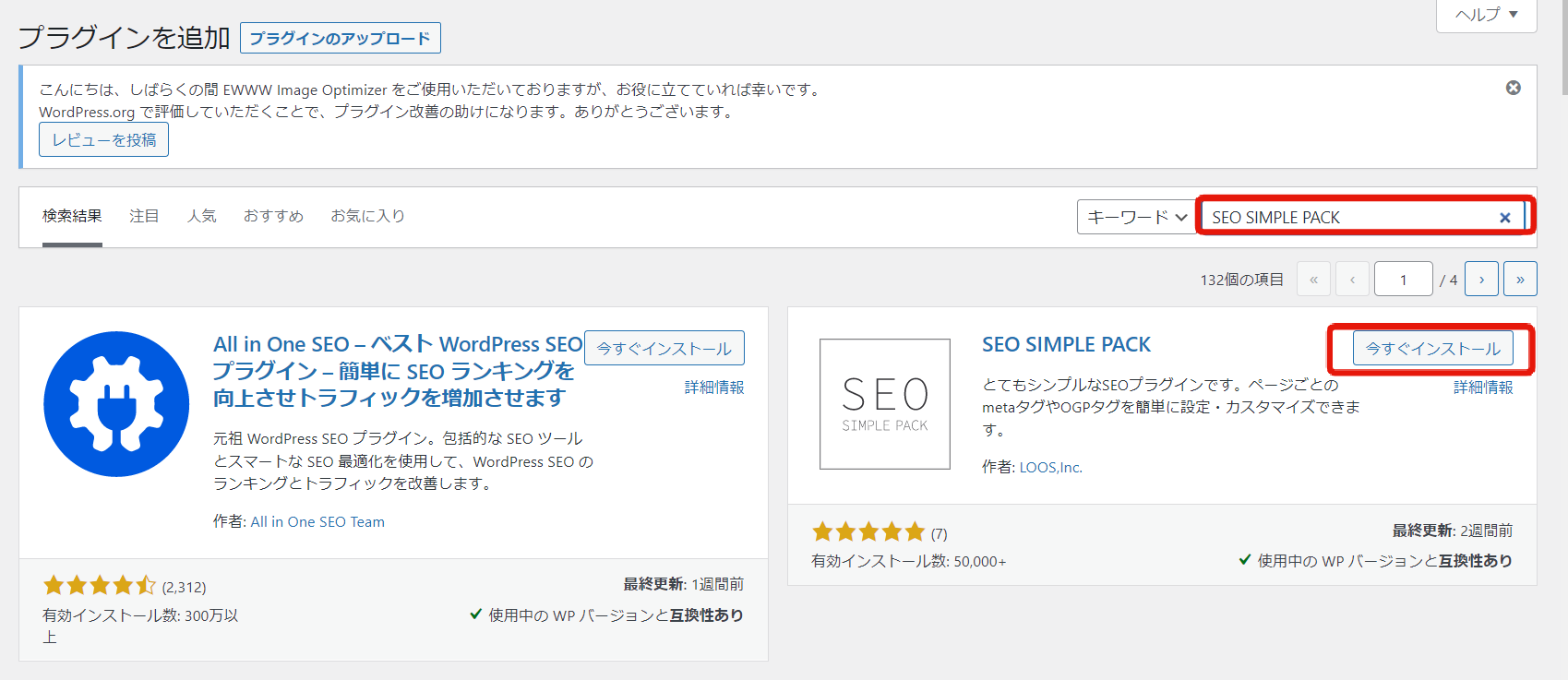Open the おすすめ tab

(x=273, y=216)
